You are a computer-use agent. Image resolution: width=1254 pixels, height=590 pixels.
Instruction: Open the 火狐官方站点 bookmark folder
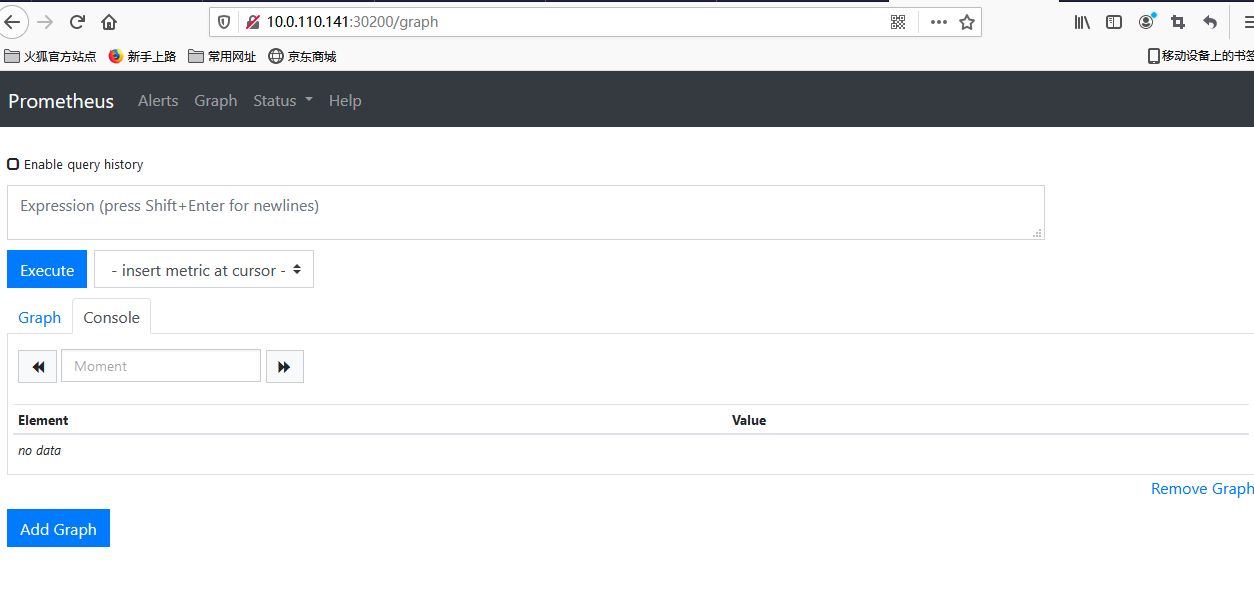pos(50,56)
